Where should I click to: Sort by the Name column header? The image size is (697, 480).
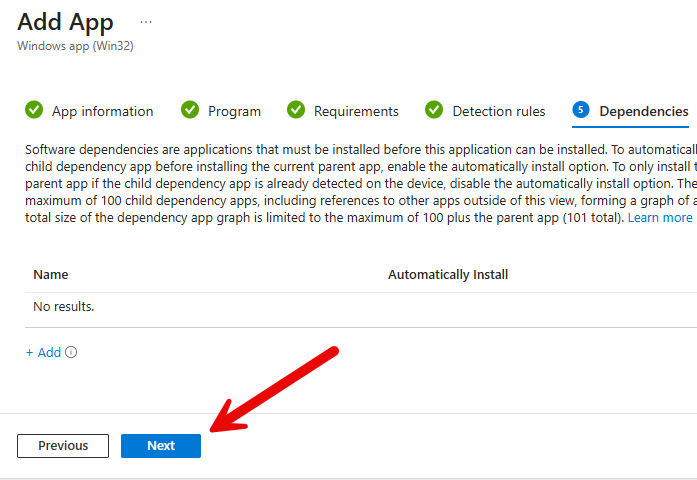pyautogui.click(x=51, y=274)
